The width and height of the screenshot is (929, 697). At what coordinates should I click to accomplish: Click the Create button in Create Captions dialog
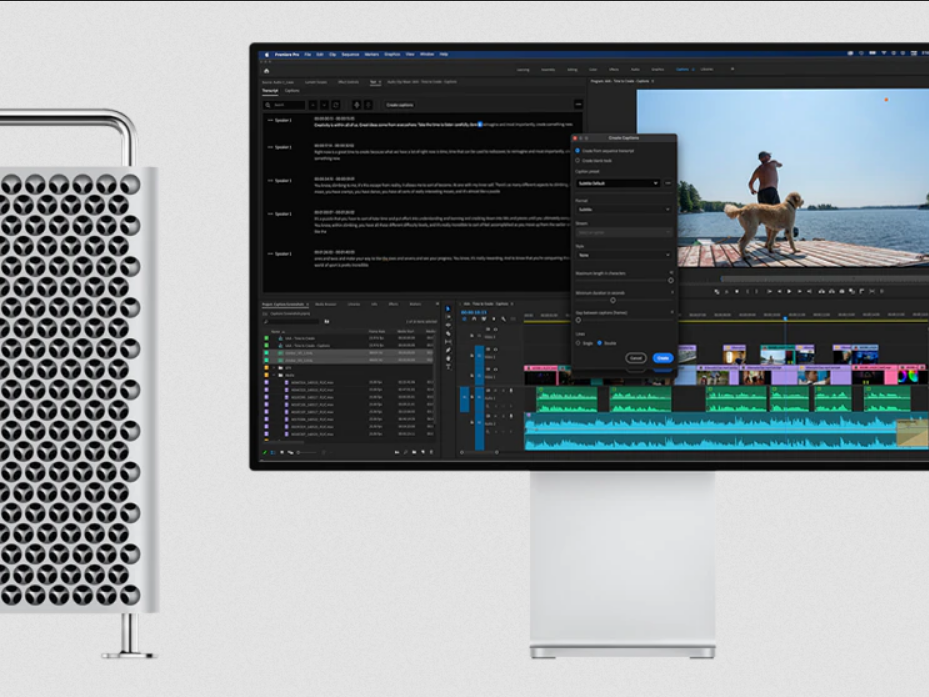(x=663, y=358)
